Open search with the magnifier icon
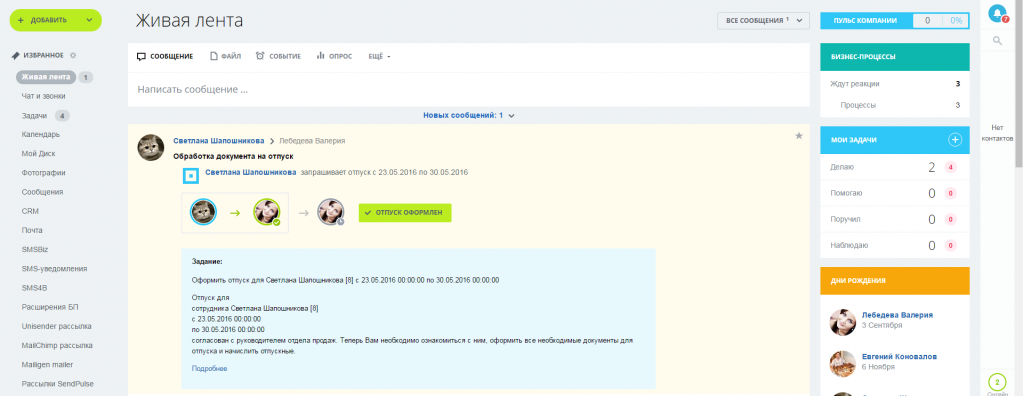 click(x=997, y=40)
